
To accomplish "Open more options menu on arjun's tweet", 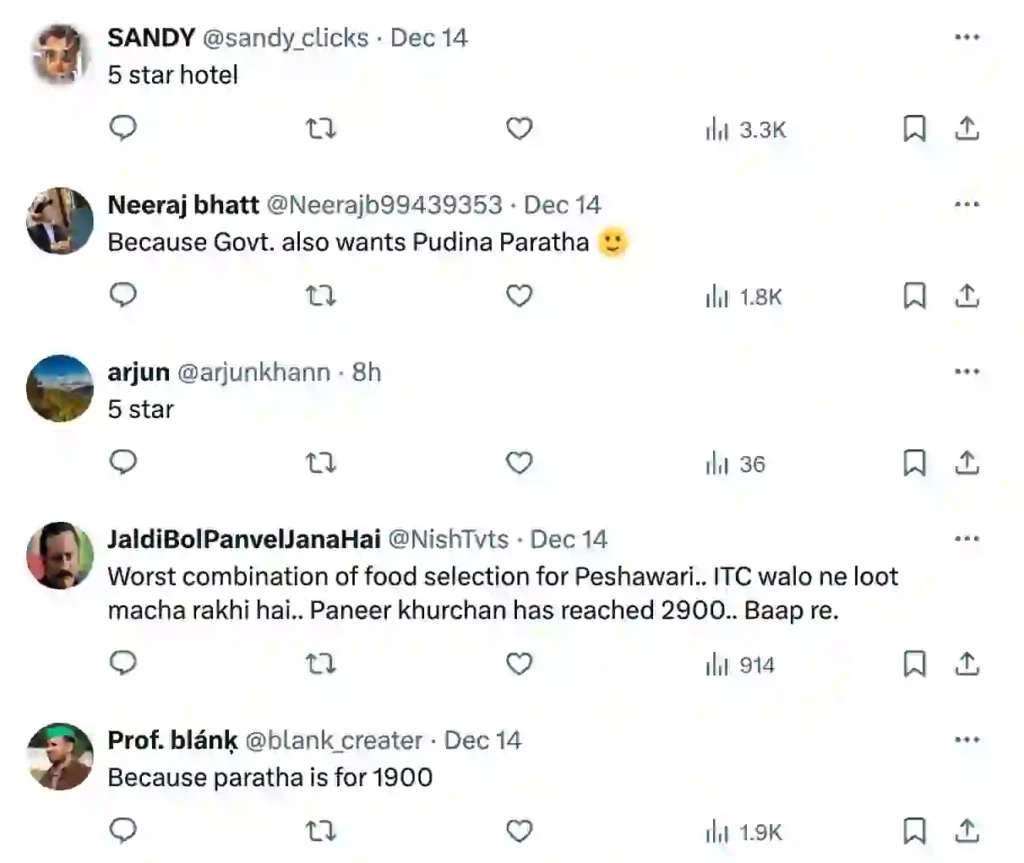I will pos(966,372).
